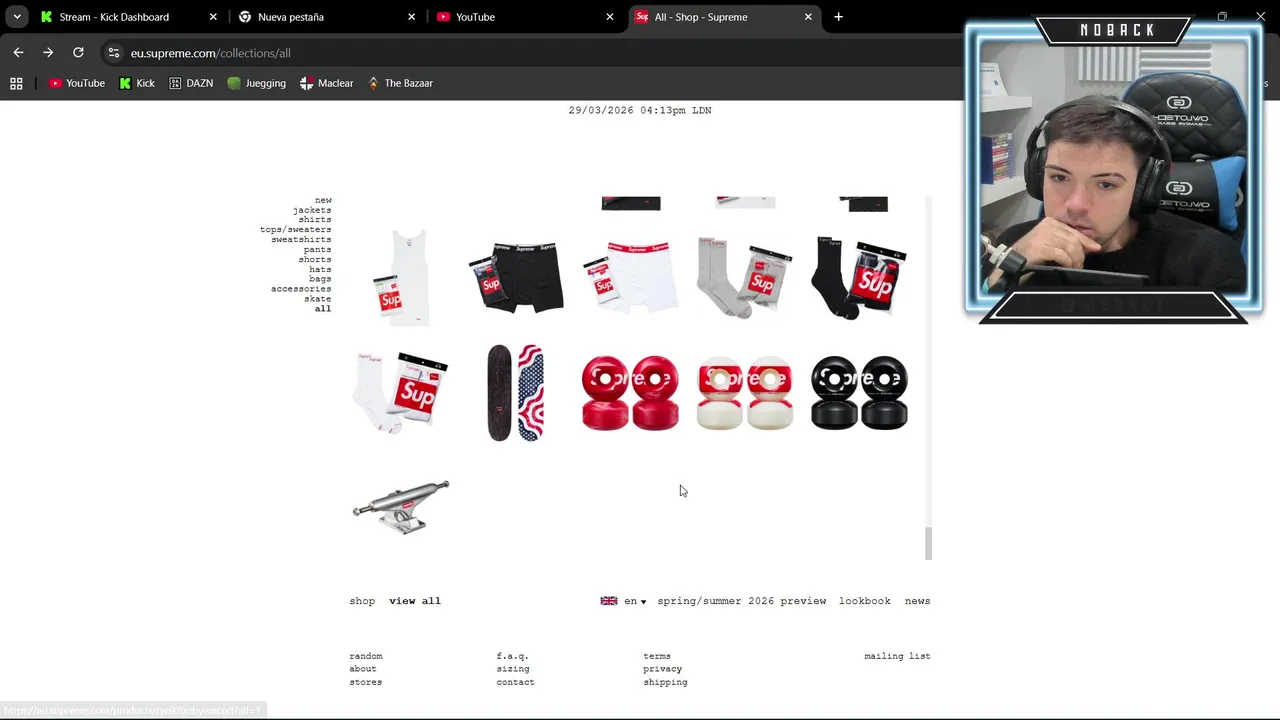Open the silver skateboard truck product
Screen dimensions: 1280x720
coord(401,507)
